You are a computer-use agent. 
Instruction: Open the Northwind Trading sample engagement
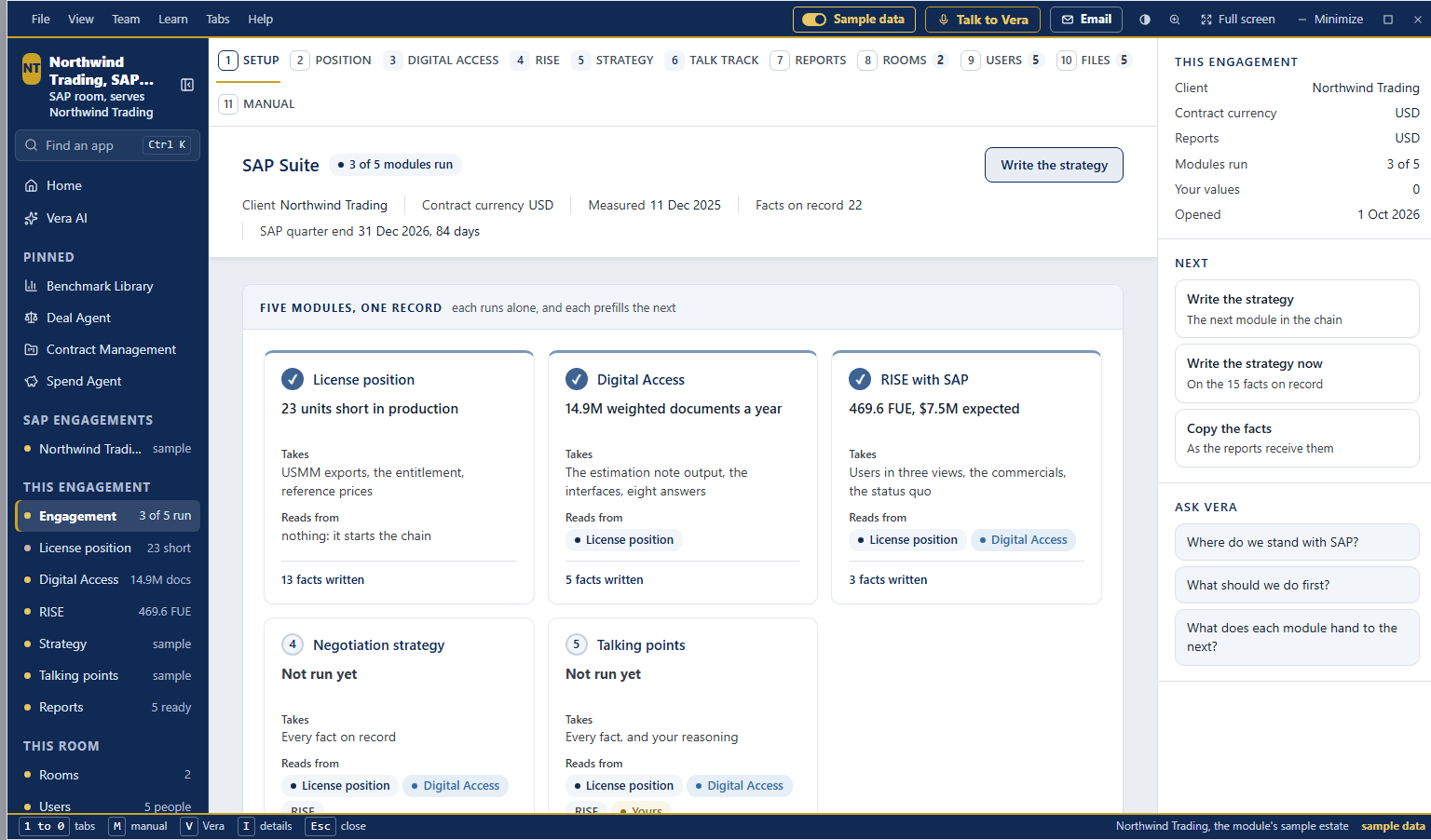108,449
